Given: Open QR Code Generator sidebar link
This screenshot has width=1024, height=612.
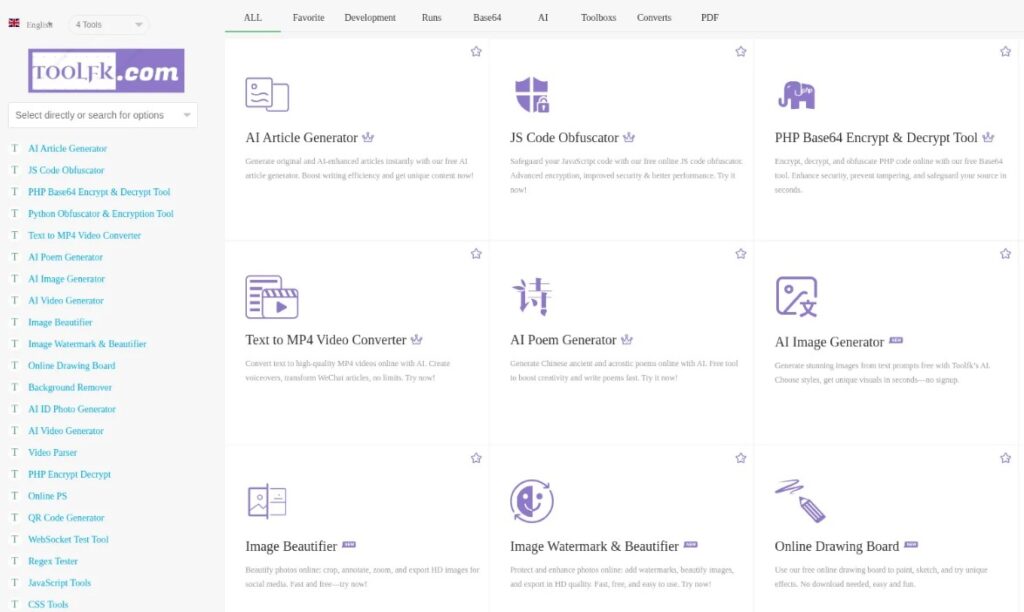Looking at the screenshot, I should [x=66, y=518].
